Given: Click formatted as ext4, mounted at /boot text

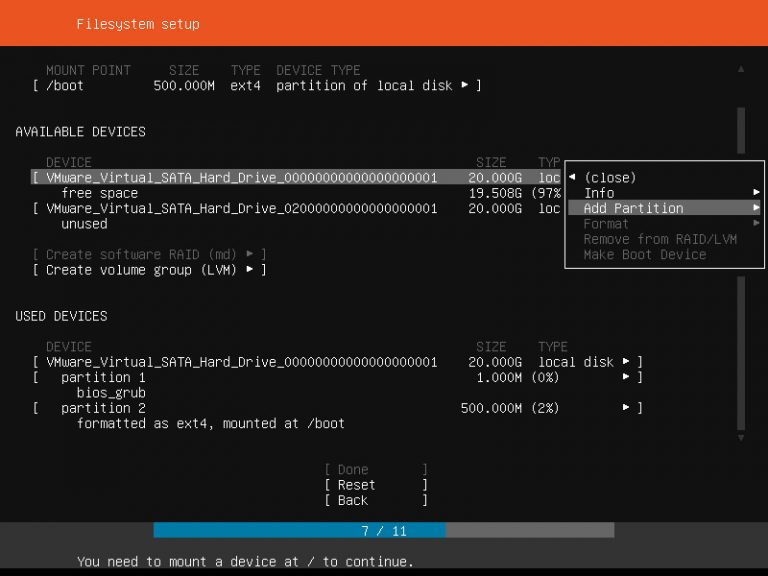Looking at the screenshot, I should [x=211, y=423].
